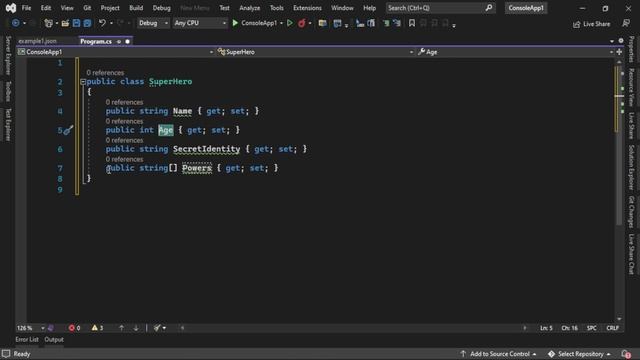Click Start Without Debugging outline play icon
Viewport: 640px width, 360px height.
tap(290, 23)
